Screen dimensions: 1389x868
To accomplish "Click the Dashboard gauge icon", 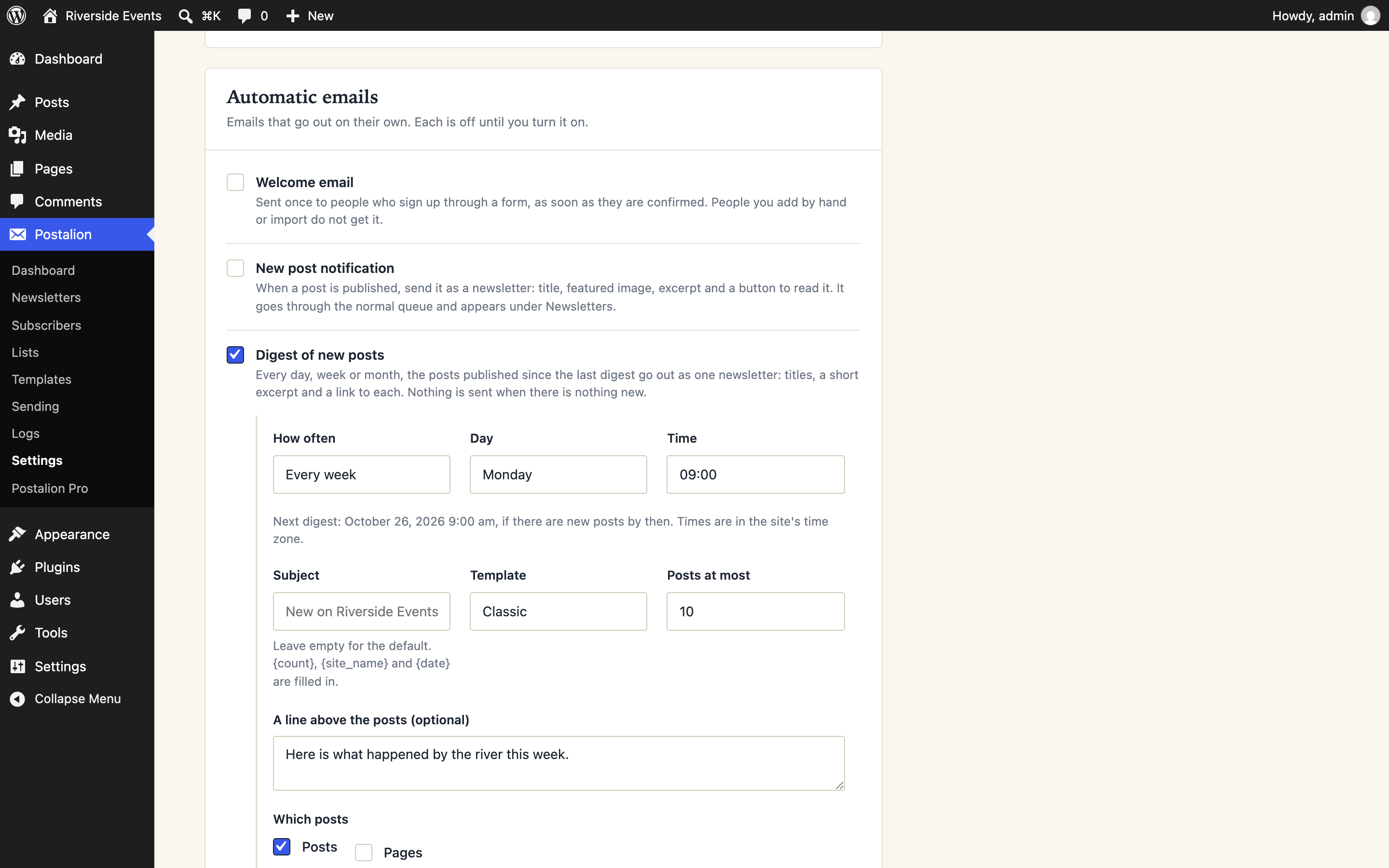I will point(18,58).
